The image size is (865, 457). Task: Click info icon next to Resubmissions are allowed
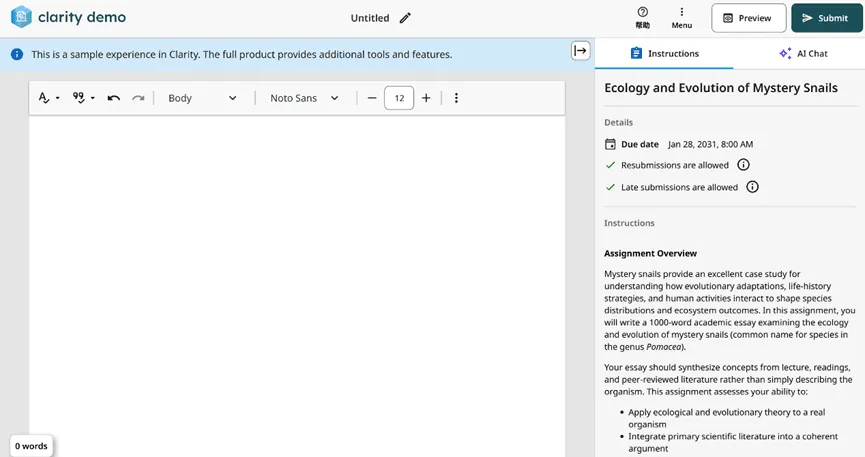743,165
